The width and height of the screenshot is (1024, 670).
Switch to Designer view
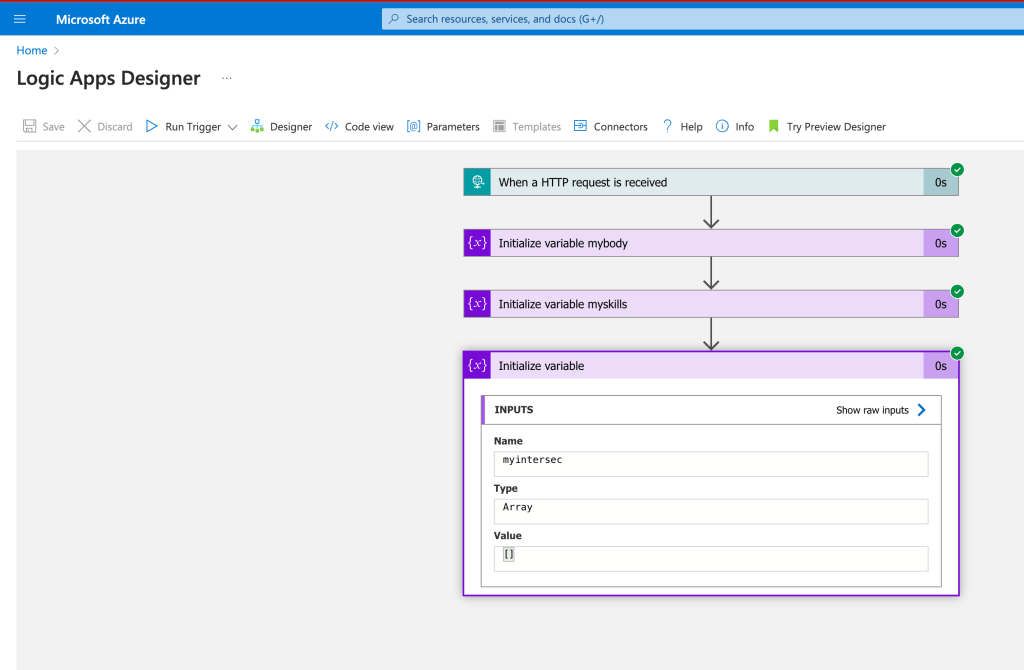click(281, 126)
